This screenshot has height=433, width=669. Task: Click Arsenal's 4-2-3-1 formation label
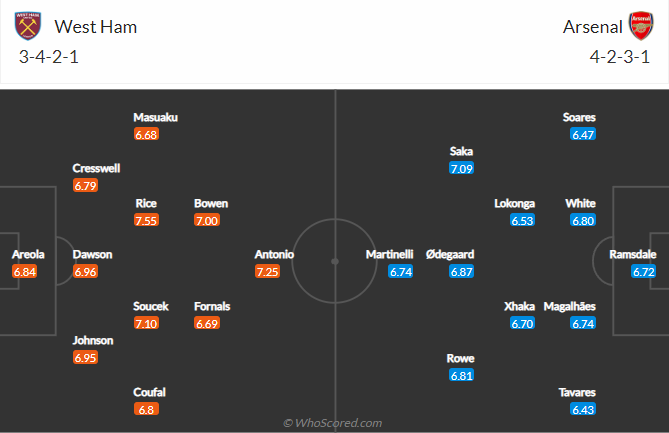619,57
